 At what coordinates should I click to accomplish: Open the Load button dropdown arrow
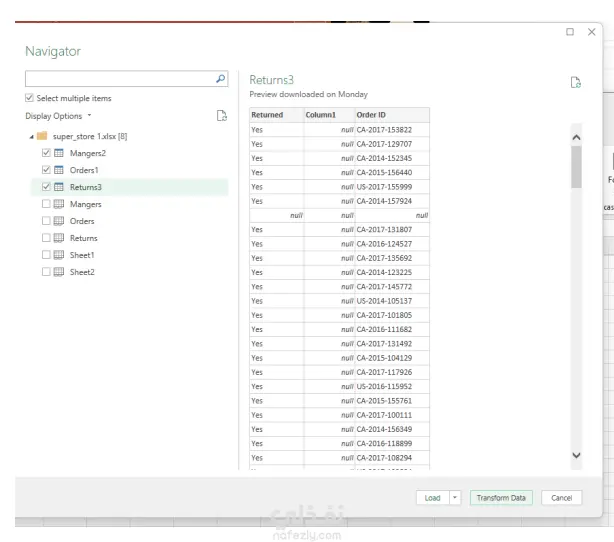click(x=455, y=498)
